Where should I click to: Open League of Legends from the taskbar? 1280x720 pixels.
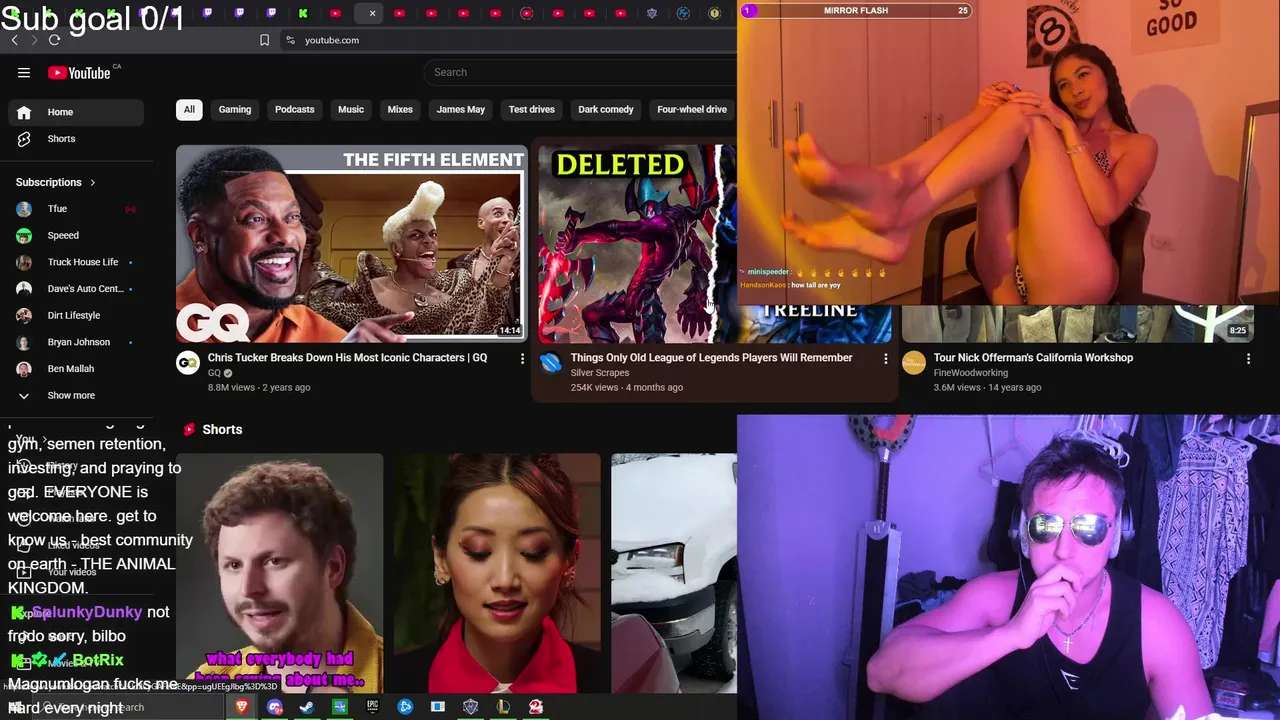(x=503, y=707)
